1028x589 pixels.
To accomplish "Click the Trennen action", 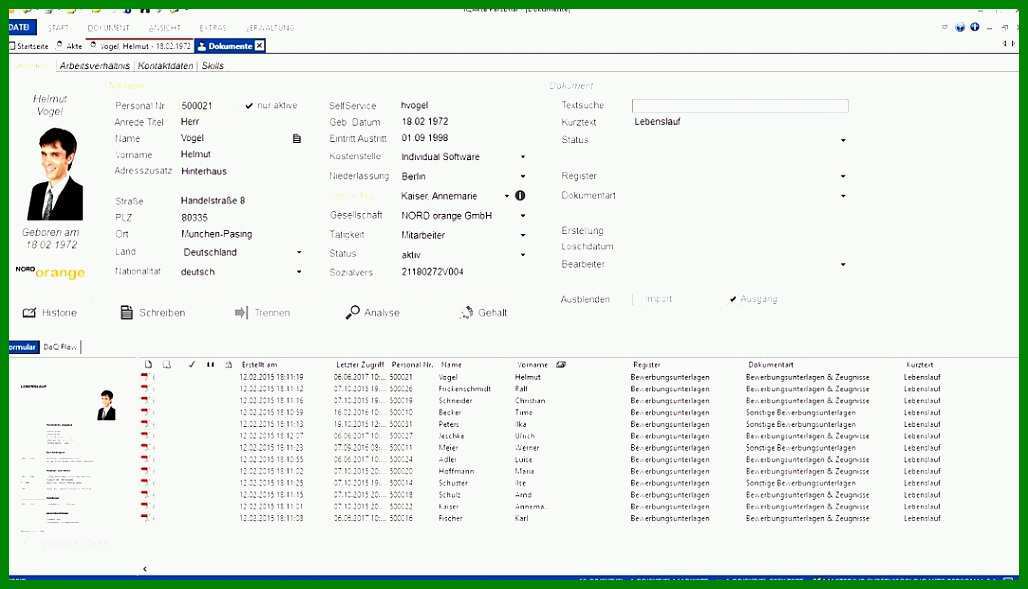I will (x=262, y=313).
